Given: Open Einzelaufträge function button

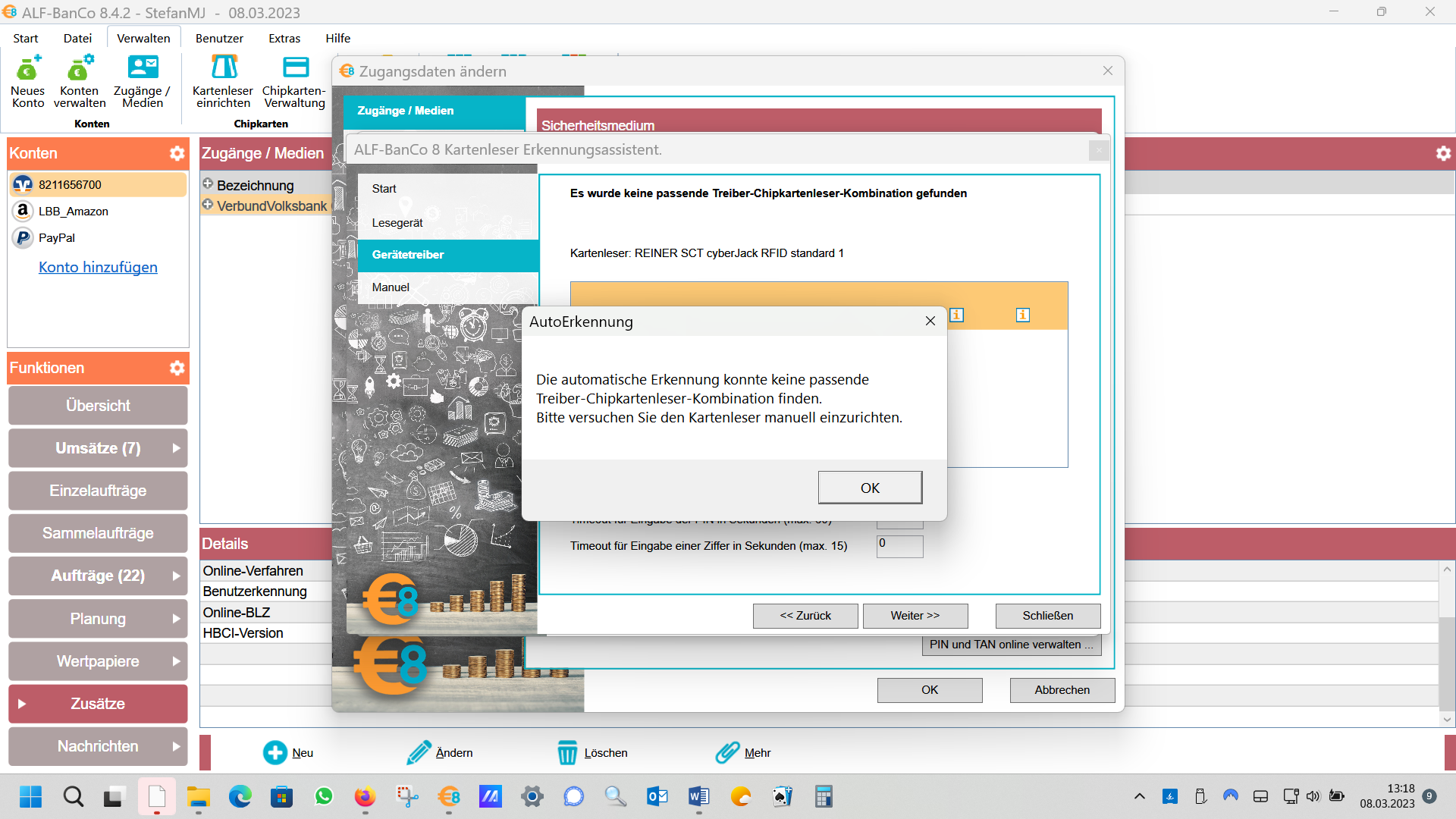Looking at the screenshot, I should [x=98, y=491].
